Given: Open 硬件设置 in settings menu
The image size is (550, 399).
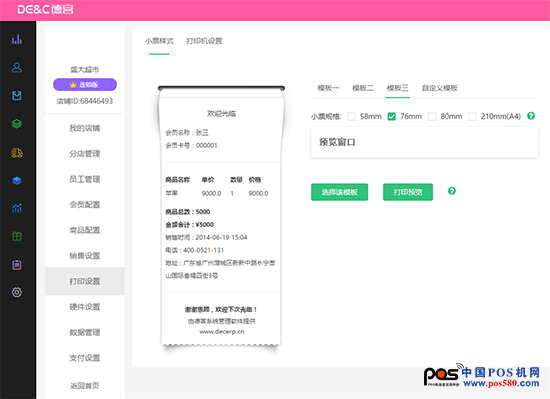Looking at the screenshot, I should 85,307.
